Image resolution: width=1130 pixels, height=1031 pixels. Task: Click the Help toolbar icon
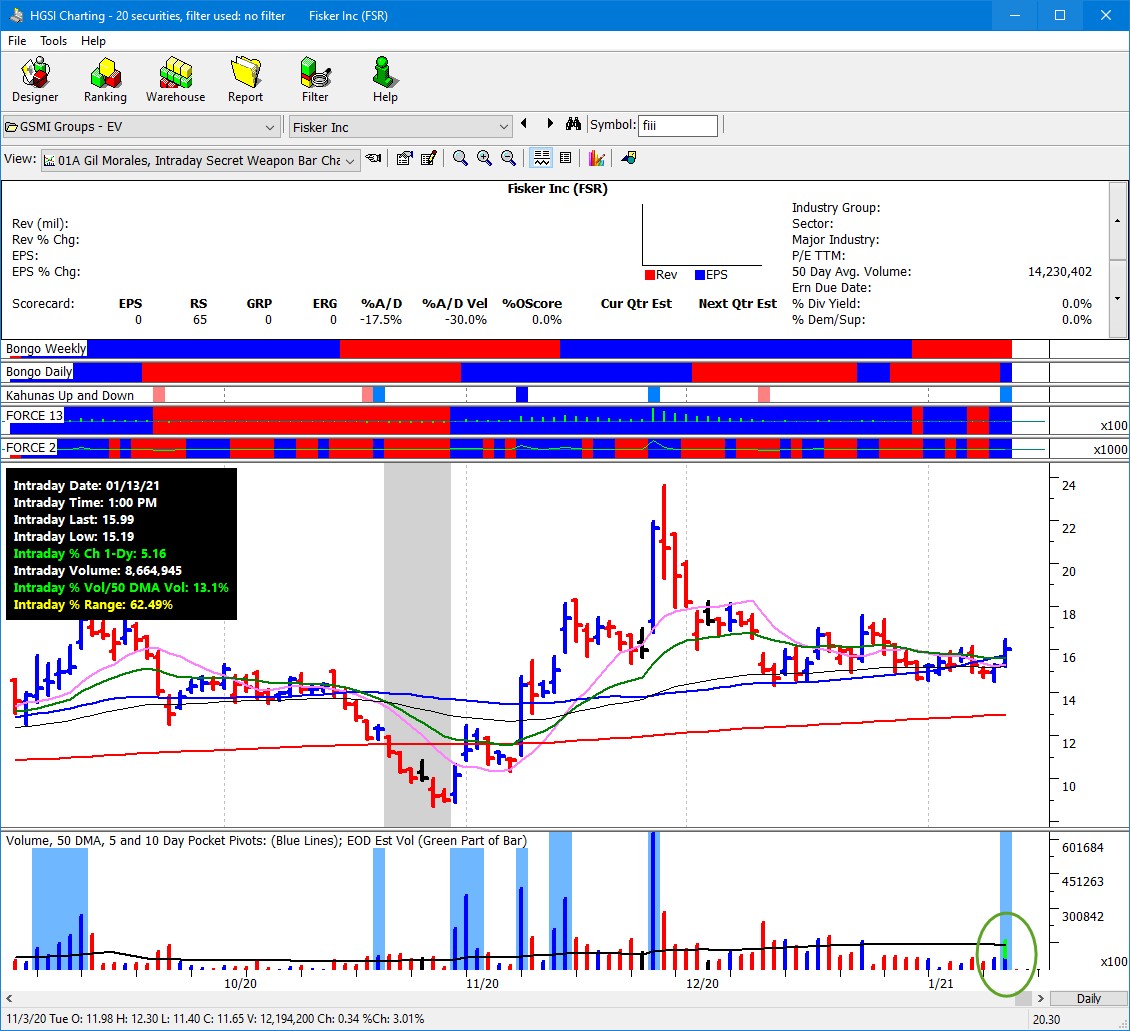coord(385,80)
